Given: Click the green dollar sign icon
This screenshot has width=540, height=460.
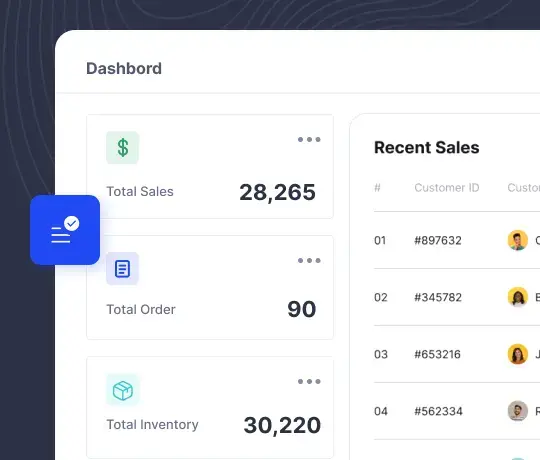Looking at the screenshot, I should pos(123,148).
